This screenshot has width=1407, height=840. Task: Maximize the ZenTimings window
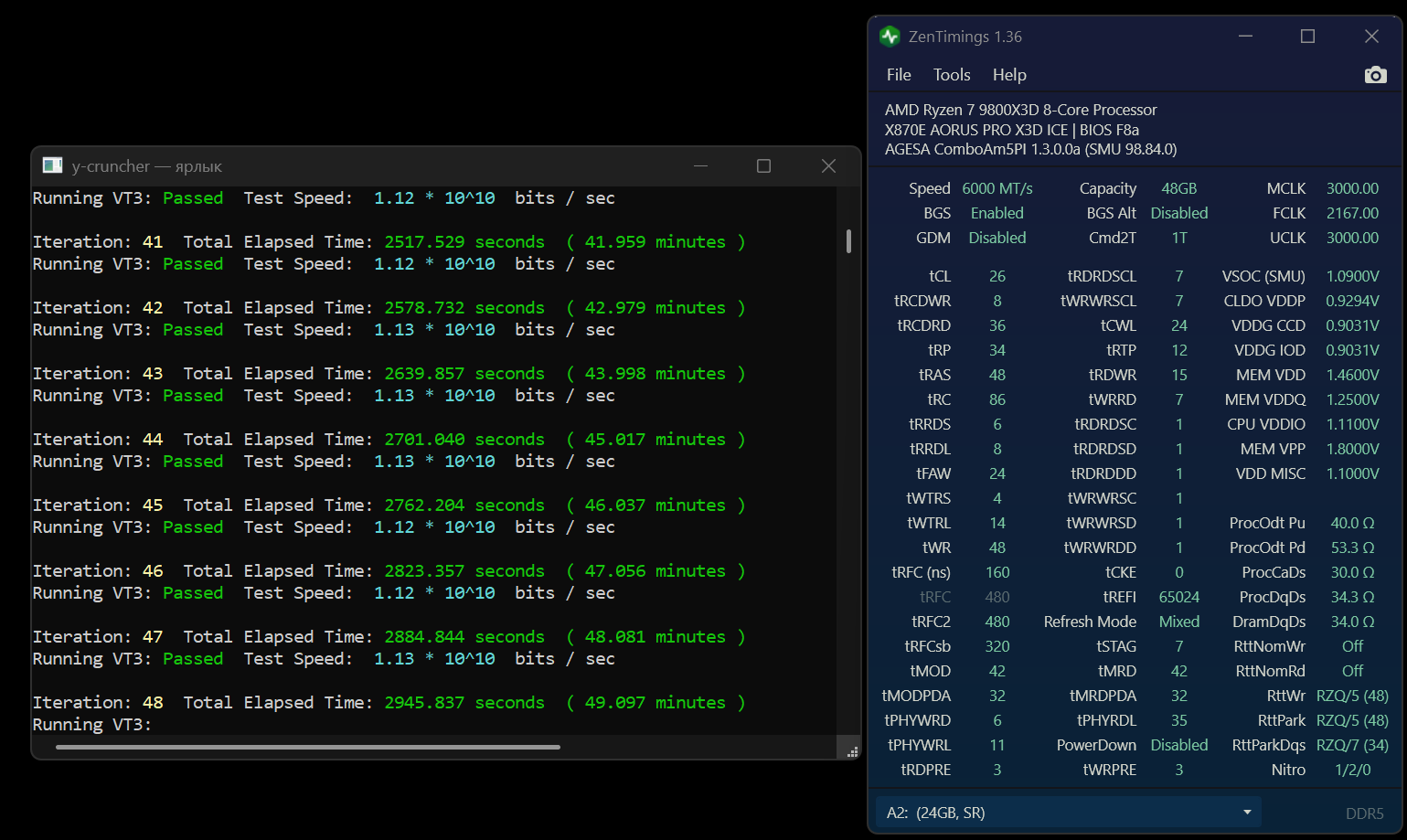tap(1308, 37)
